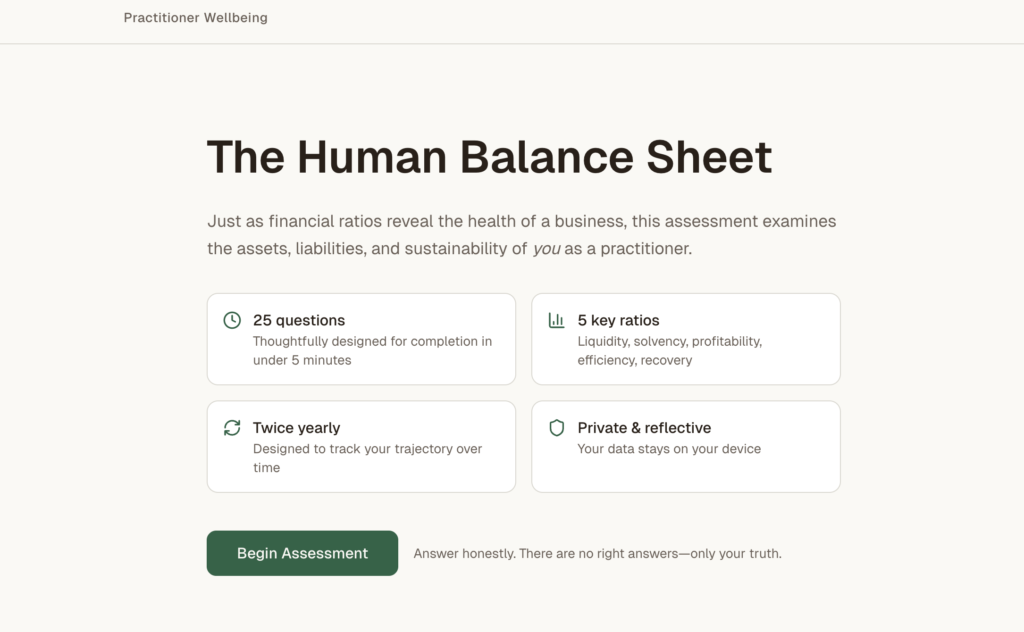Click the clock icon beside 25 questions
Viewport: 1024px width, 632px height.
(232, 320)
